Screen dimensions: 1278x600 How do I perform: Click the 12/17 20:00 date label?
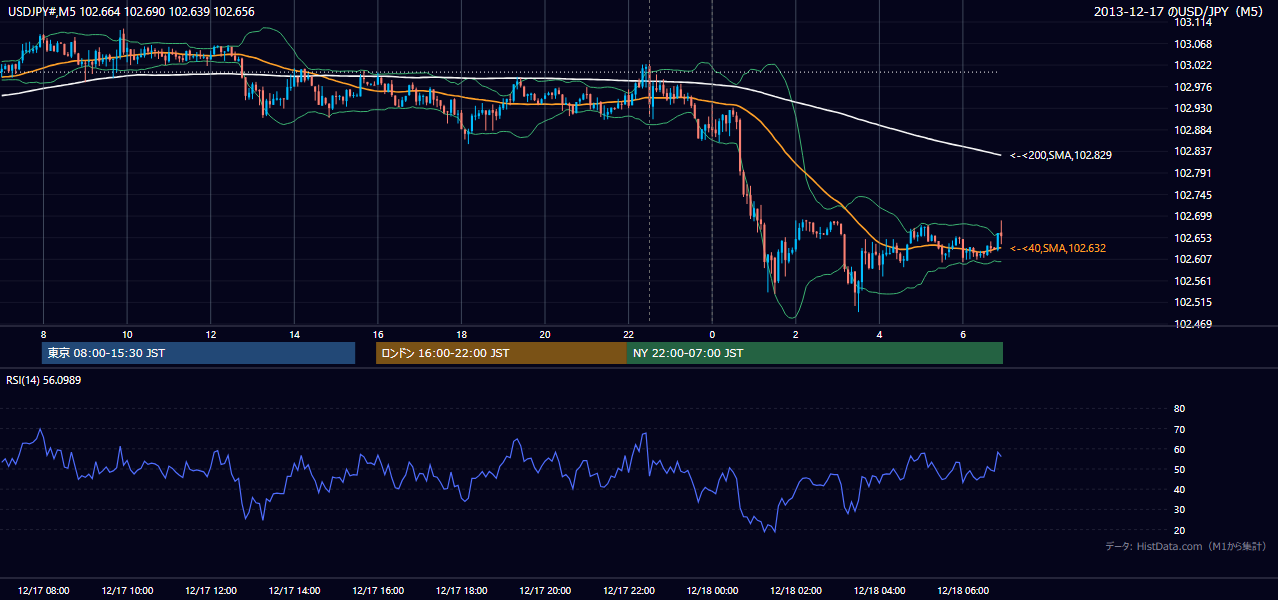[x=545, y=591]
